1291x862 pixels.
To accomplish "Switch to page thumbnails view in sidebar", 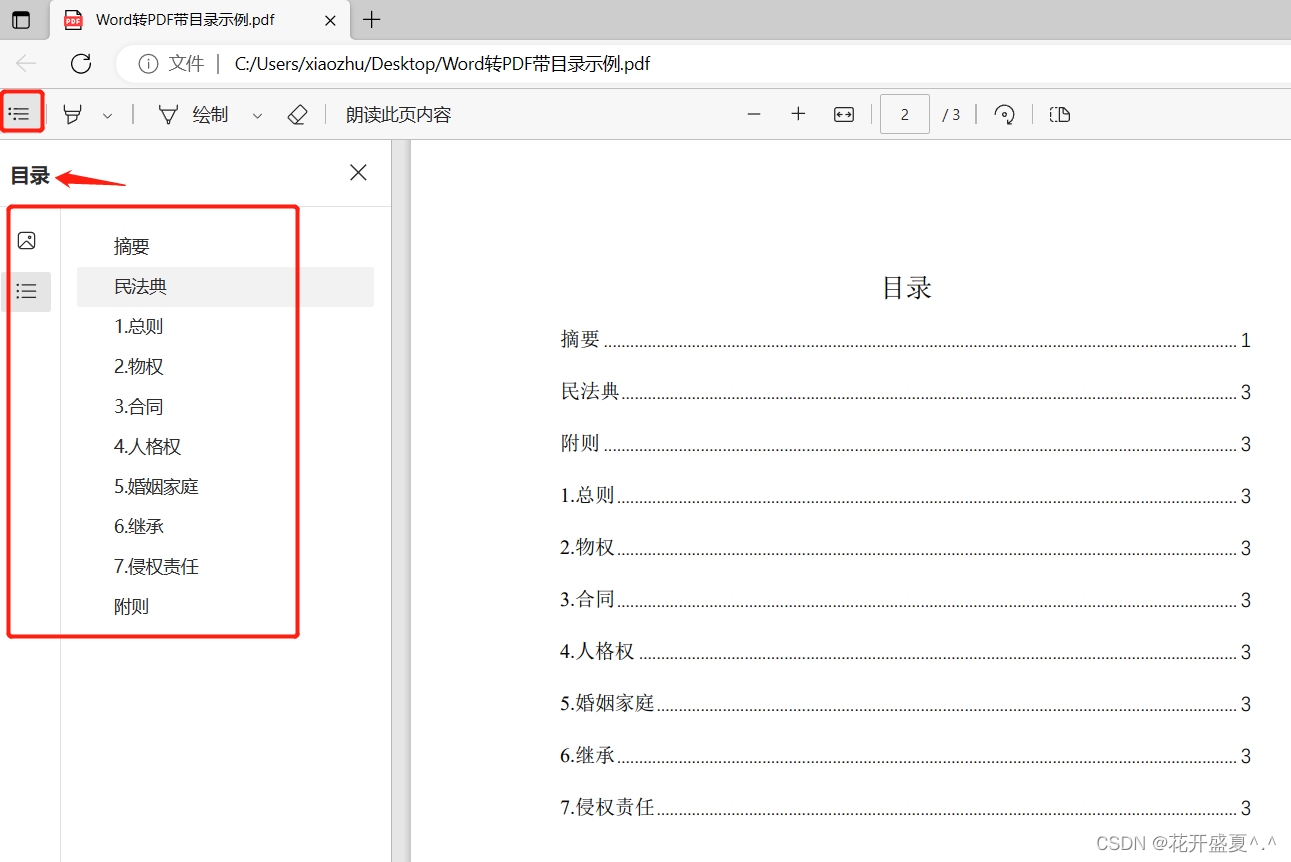I will 27,241.
